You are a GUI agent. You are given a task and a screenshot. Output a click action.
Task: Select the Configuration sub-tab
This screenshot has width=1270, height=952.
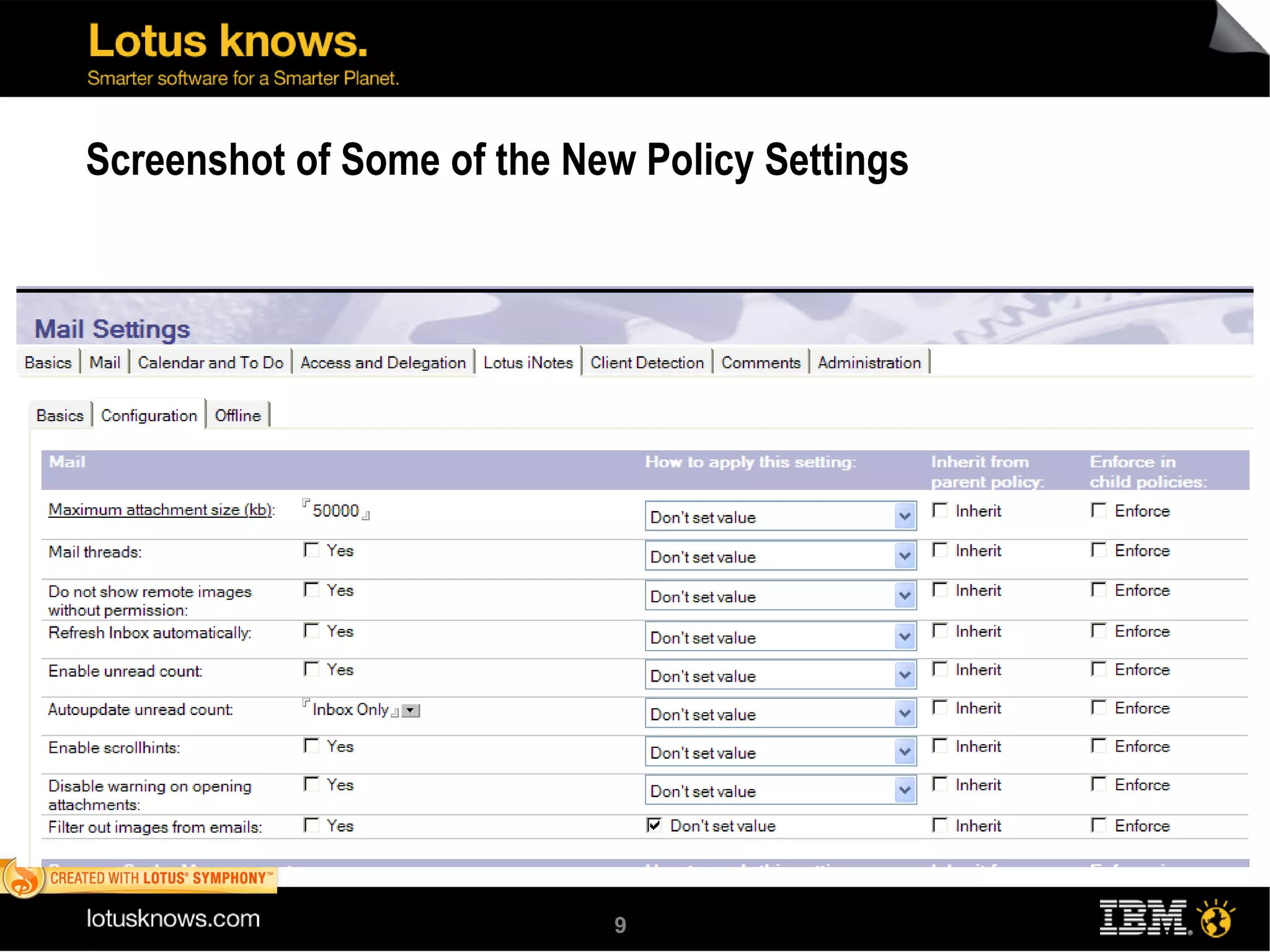point(149,416)
